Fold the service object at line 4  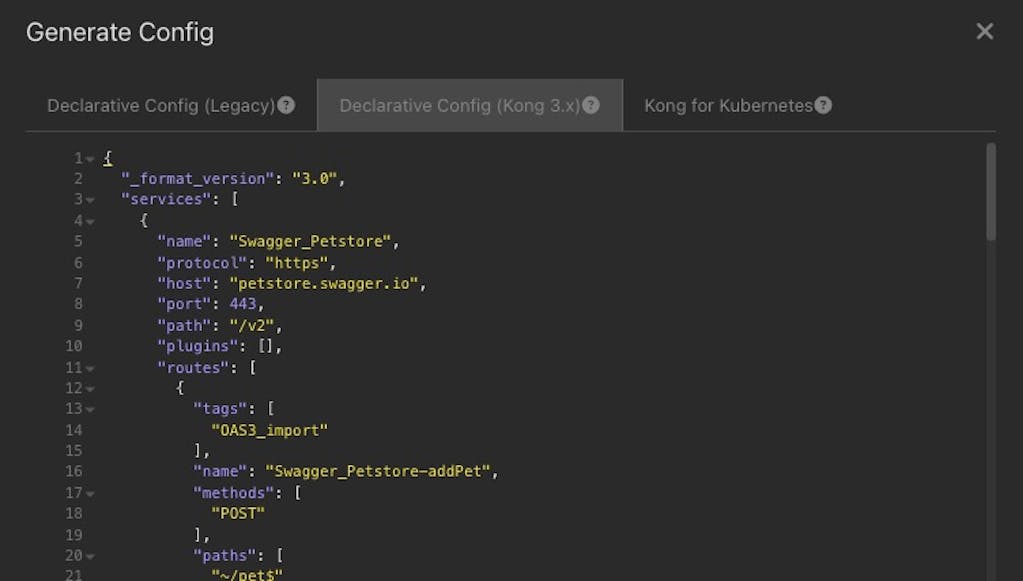[90, 221]
